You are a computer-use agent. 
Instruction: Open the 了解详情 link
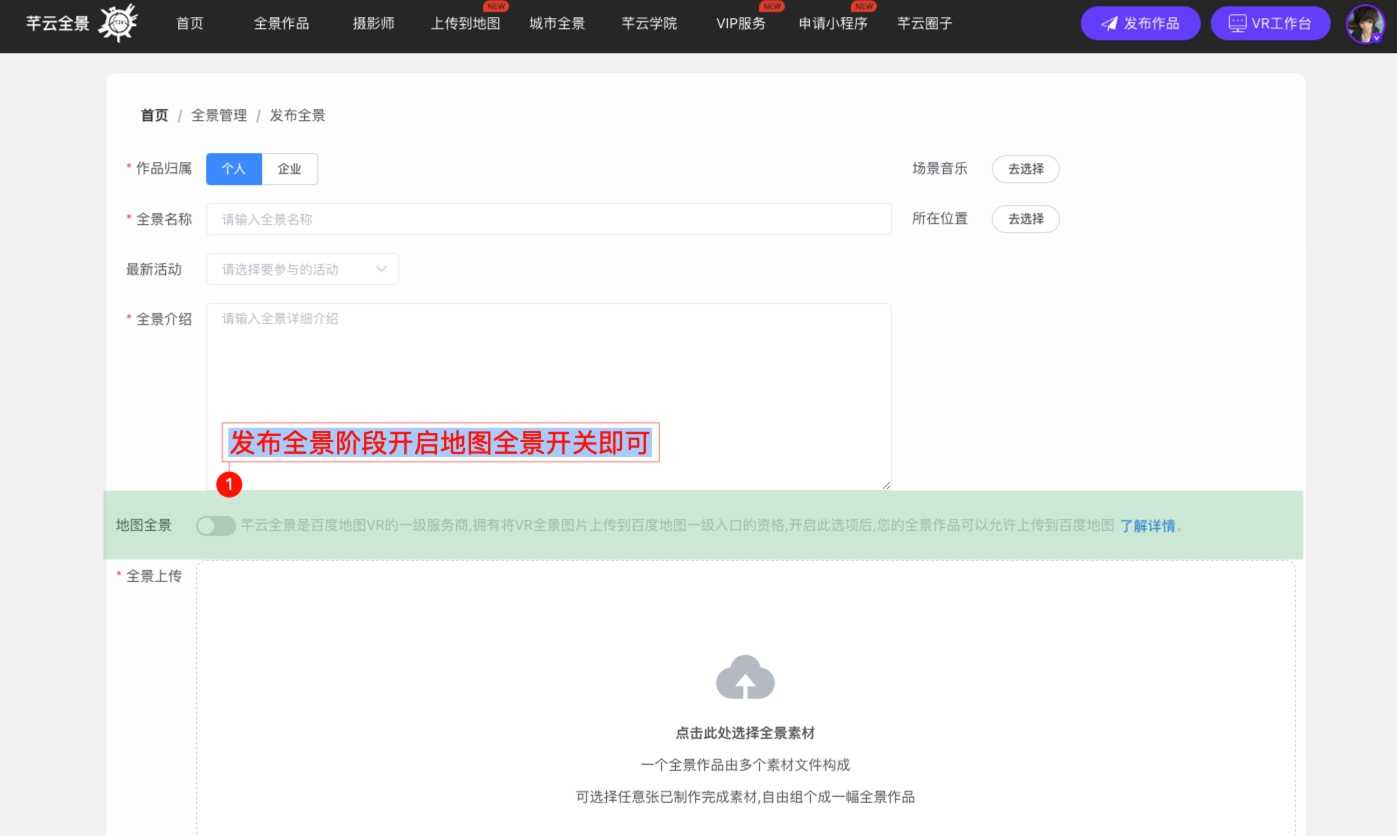pos(1146,526)
